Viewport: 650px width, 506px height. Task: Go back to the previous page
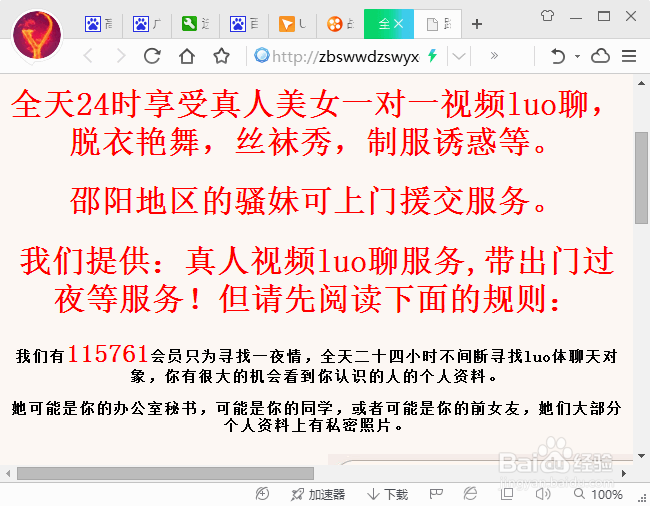click(88, 56)
